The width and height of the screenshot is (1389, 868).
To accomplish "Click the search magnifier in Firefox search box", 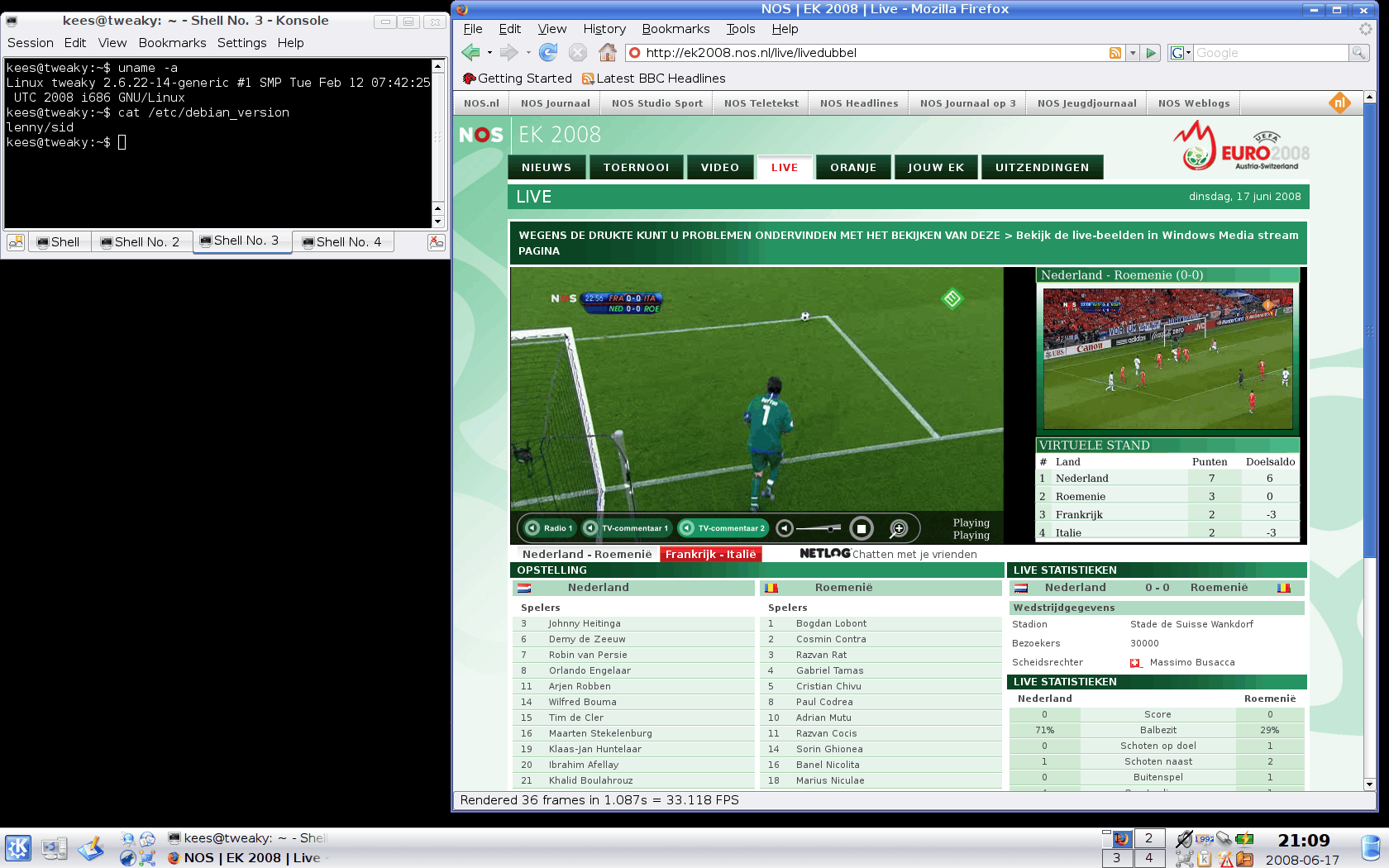I will click(1358, 53).
